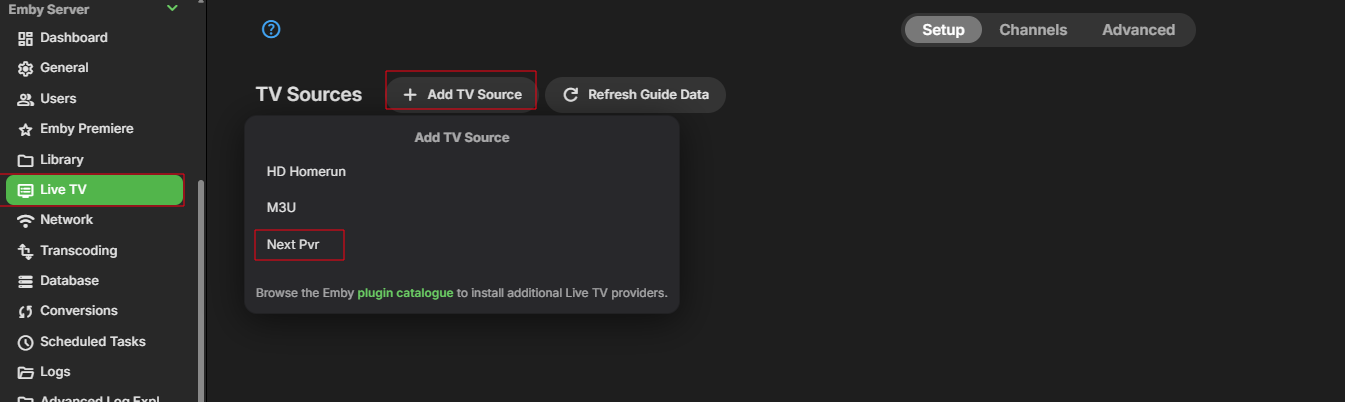Click the Scheduled Tasks clock icon

[26, 342]
